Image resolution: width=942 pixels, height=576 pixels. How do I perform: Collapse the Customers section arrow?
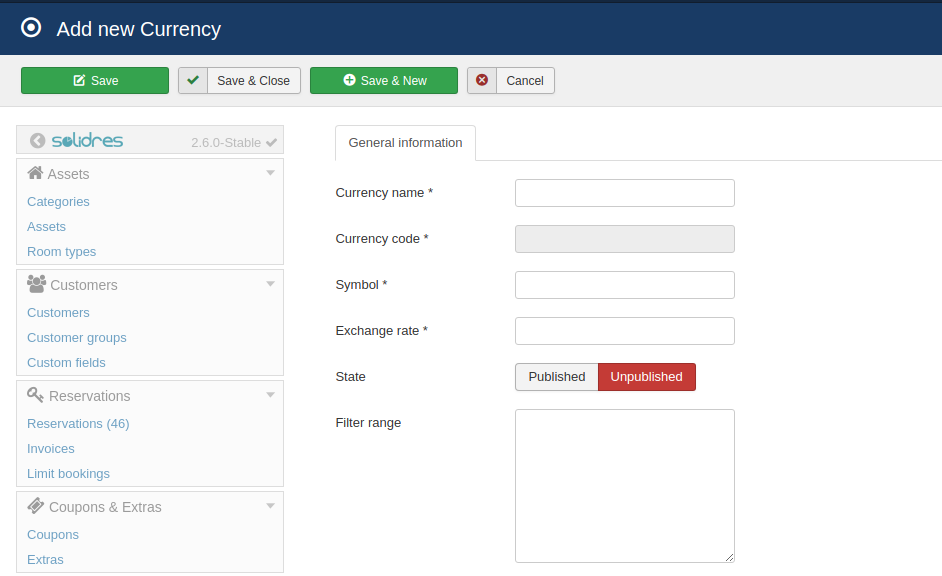coord(270,284)
